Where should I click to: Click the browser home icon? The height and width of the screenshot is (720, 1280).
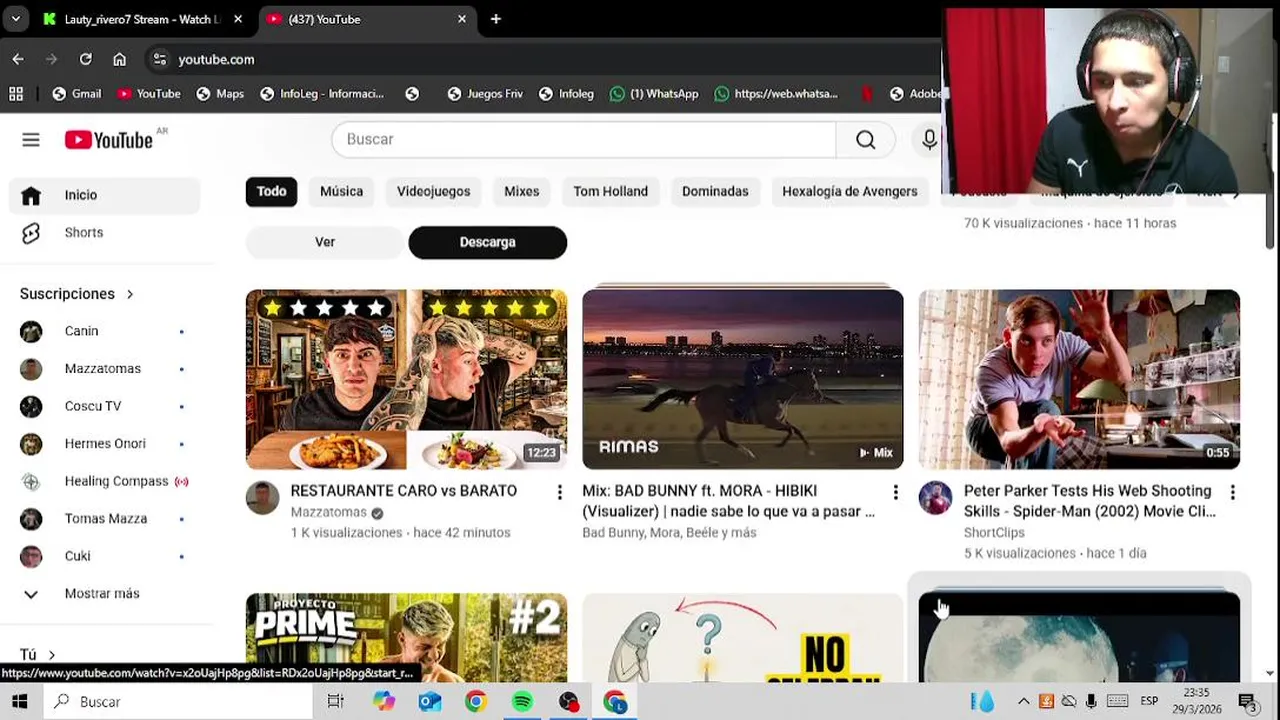[x=119, y=59]
